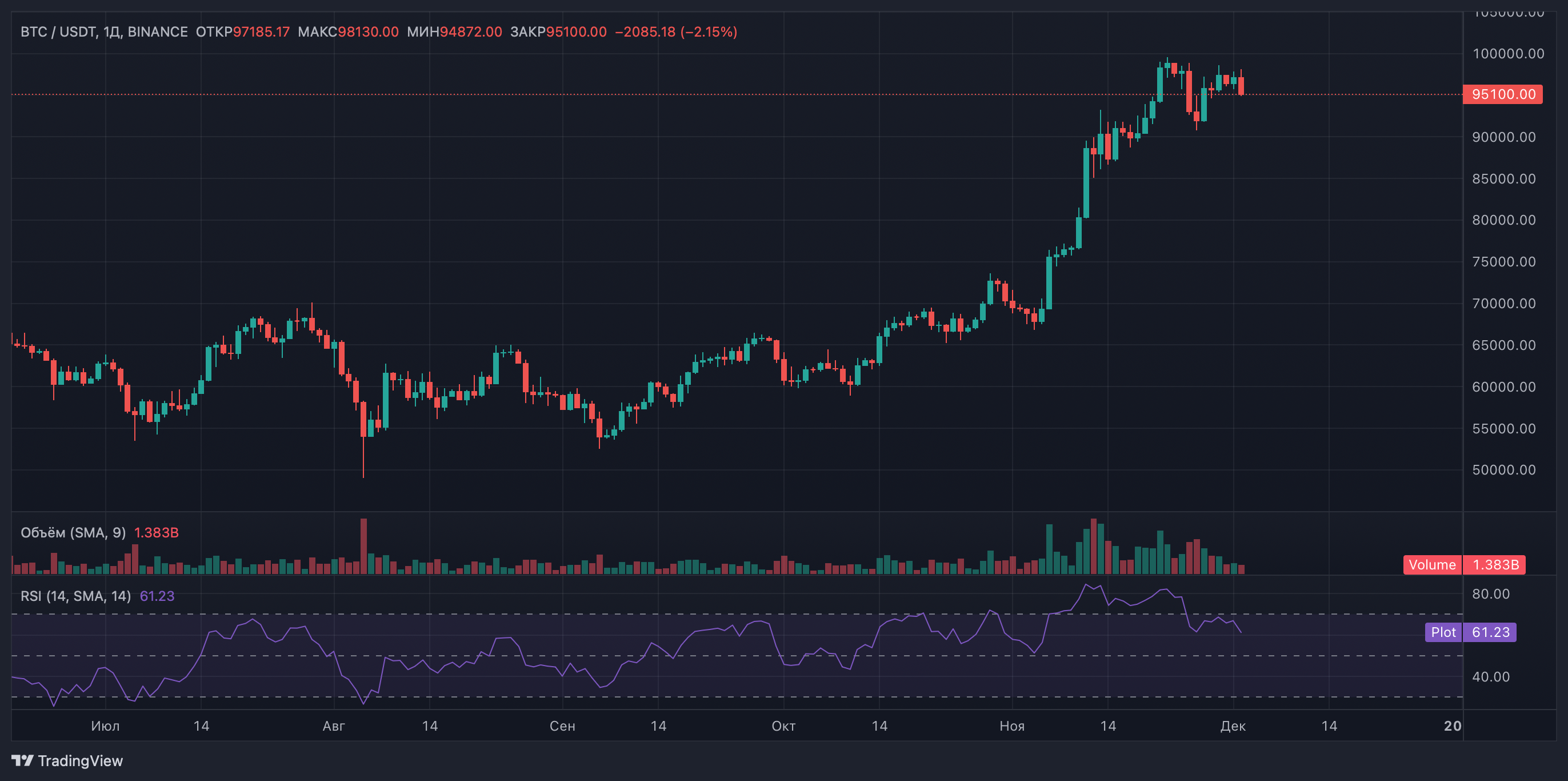Click the high price value МАКС 98130.00
1568x781 pixels.
pyautogui.click(x=348, y=31)
